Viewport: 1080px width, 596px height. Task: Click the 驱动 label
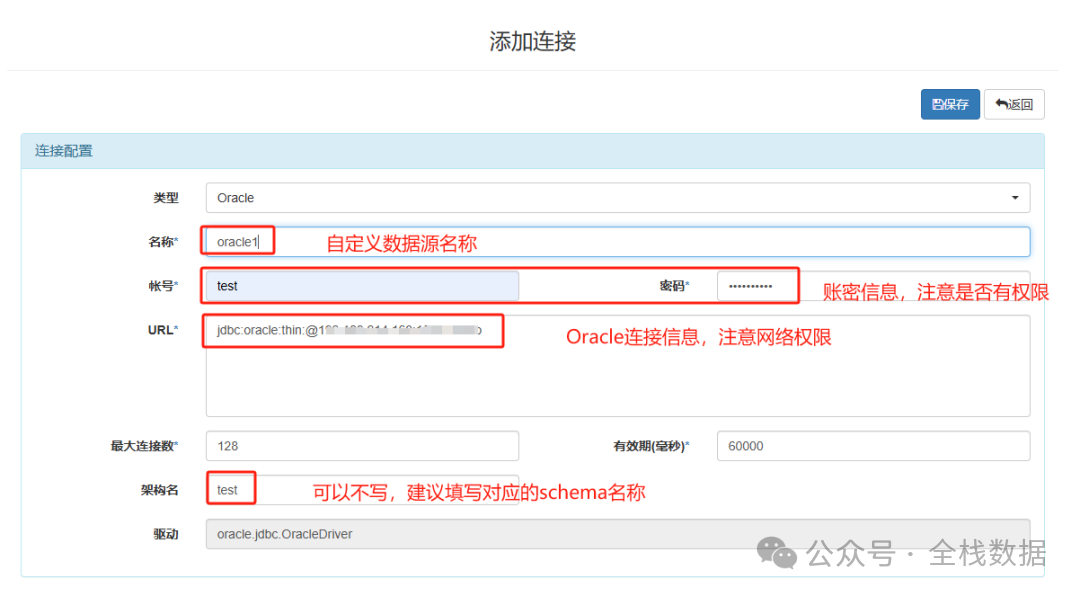165,534
